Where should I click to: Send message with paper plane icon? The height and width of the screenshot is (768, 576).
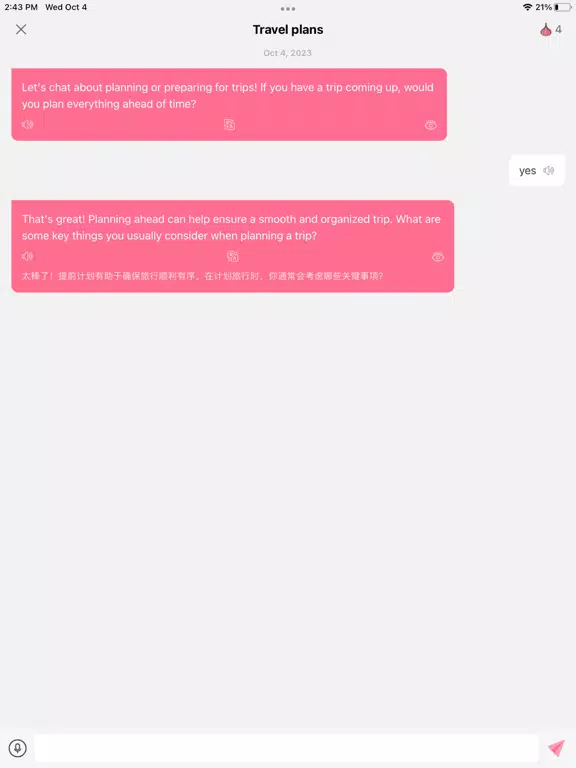[556, 748]
